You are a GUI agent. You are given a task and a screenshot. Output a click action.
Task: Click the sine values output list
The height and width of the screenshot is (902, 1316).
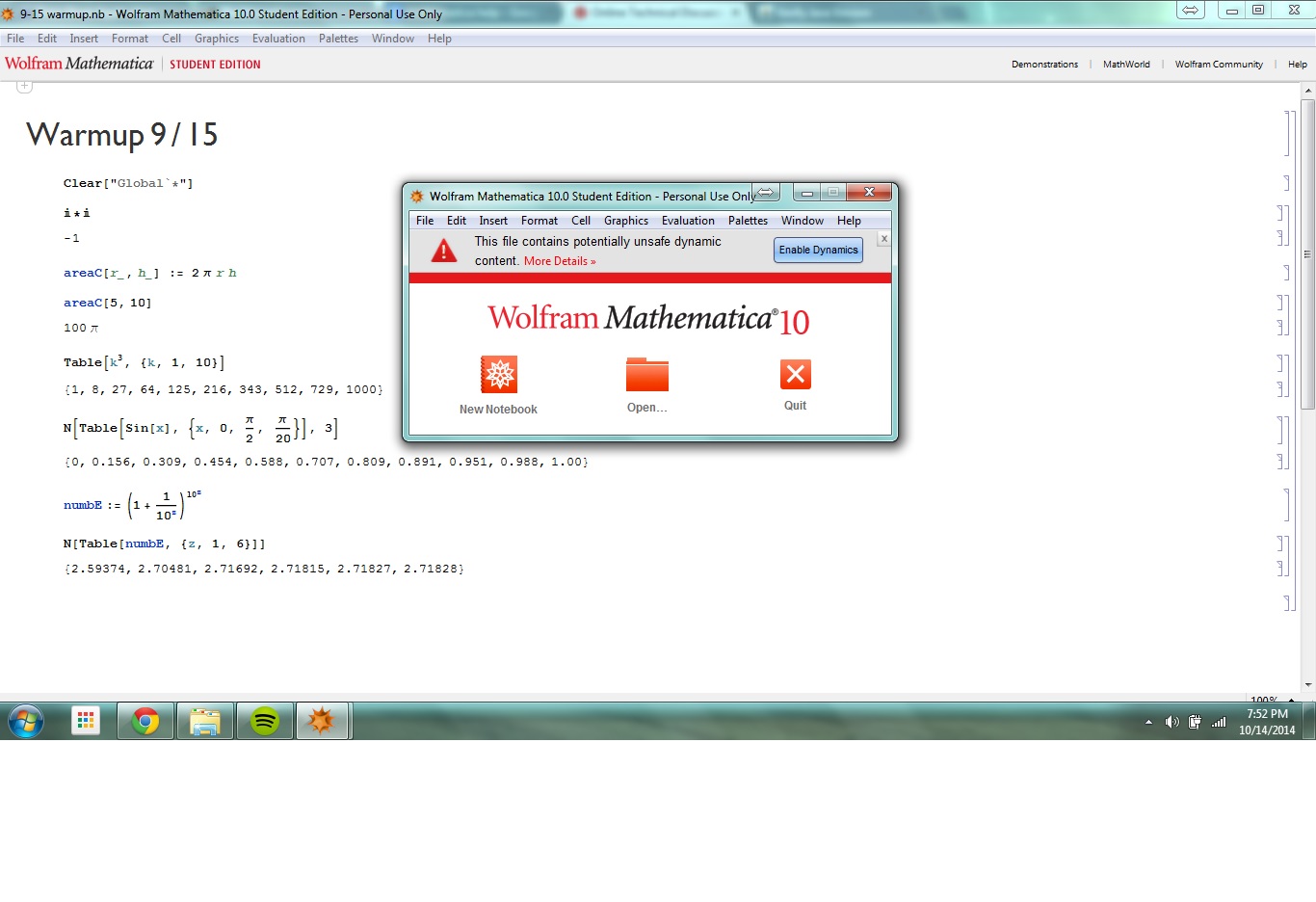point(326,462)
